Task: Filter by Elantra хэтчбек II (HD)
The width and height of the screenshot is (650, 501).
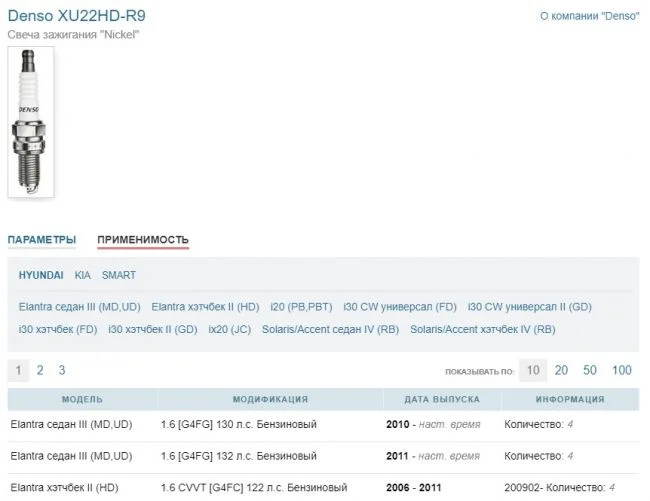Action: point(205,306)
